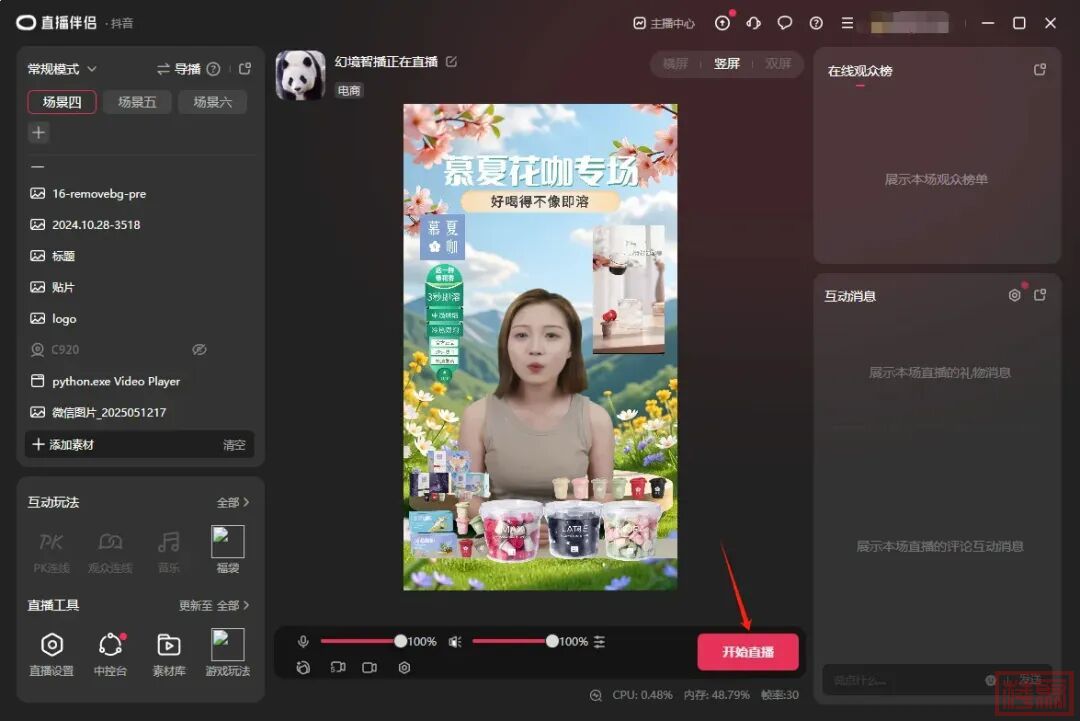The height and width of the screenshot is (721, 1080).
Task: Open the hamburger main menu in title bar
Action: click(847, 23)
